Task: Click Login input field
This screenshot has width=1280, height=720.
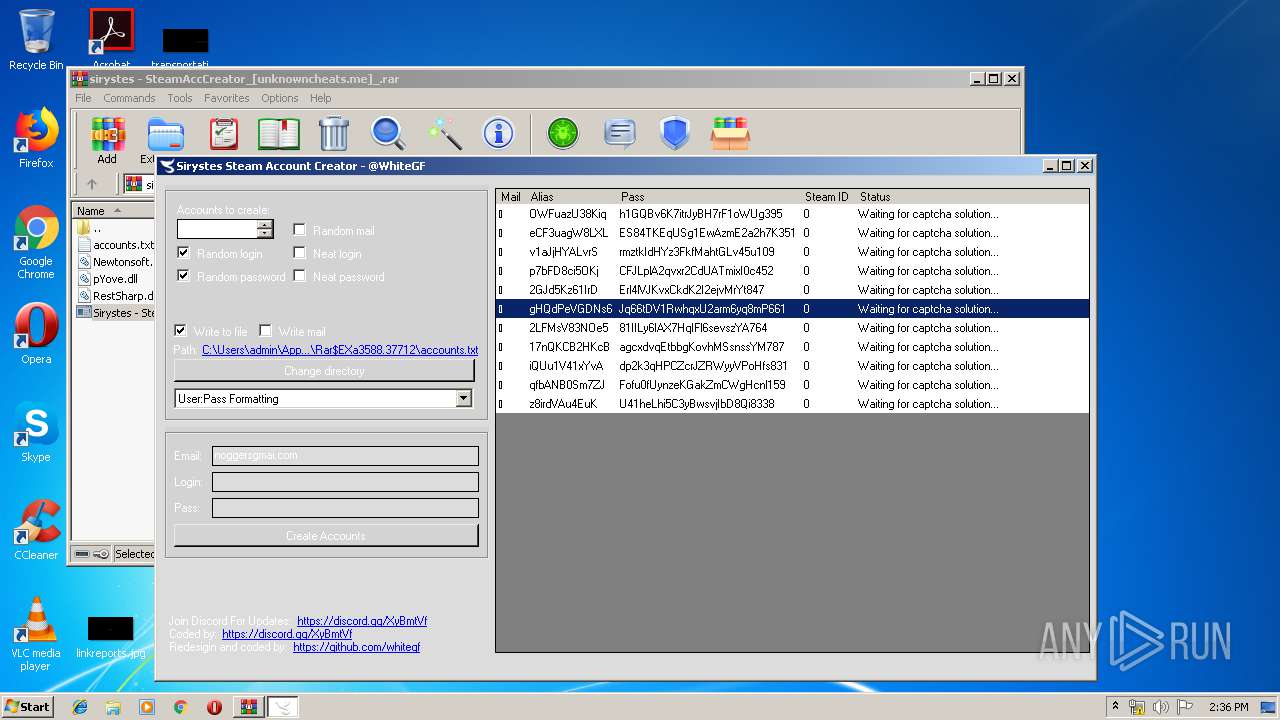Action: pos(345,482)
